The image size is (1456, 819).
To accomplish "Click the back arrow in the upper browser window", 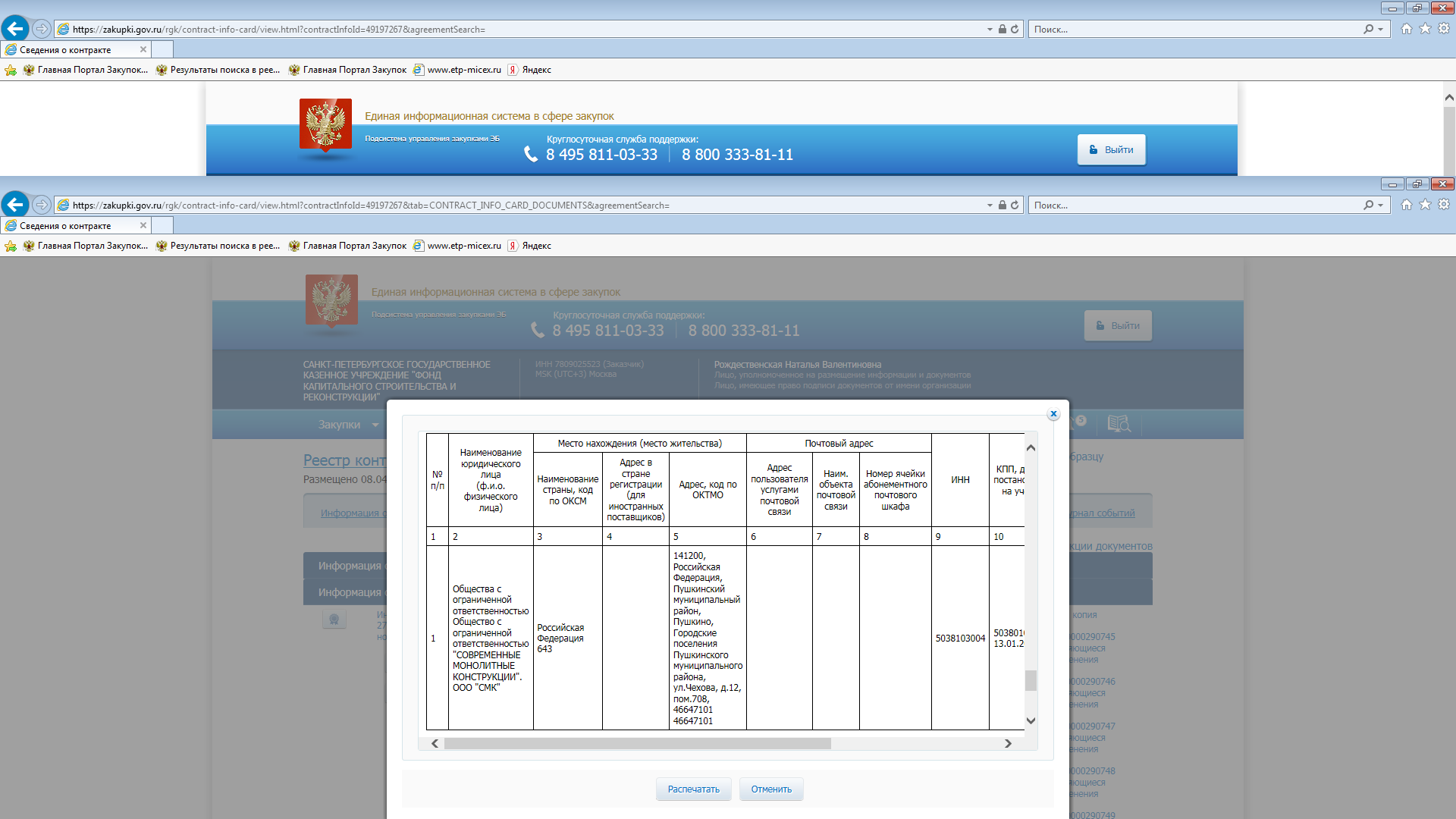I will (15, 29).
